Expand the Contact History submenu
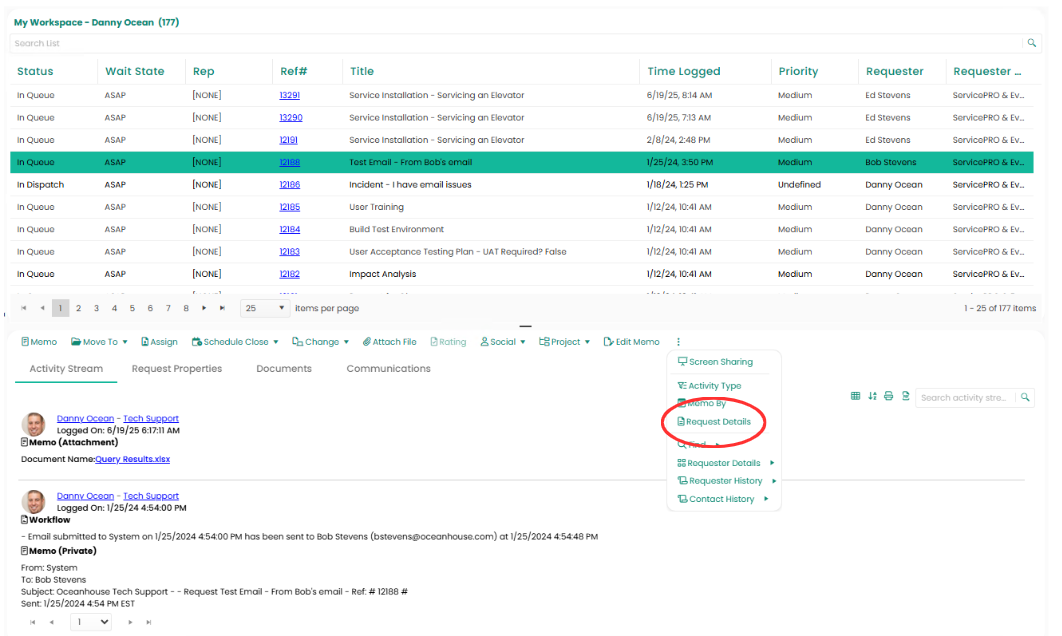Image resolution: width=1062 pixels, height=636 pixels. pyautogui.click(x=723, y=499)
